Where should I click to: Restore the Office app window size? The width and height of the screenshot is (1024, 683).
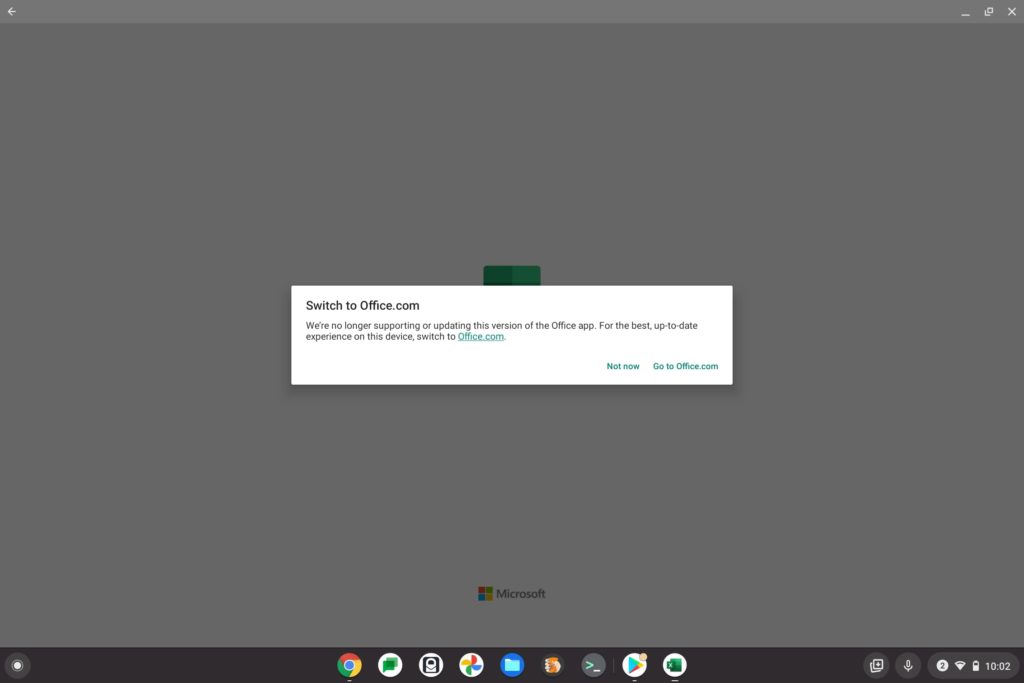pos(989,11)
